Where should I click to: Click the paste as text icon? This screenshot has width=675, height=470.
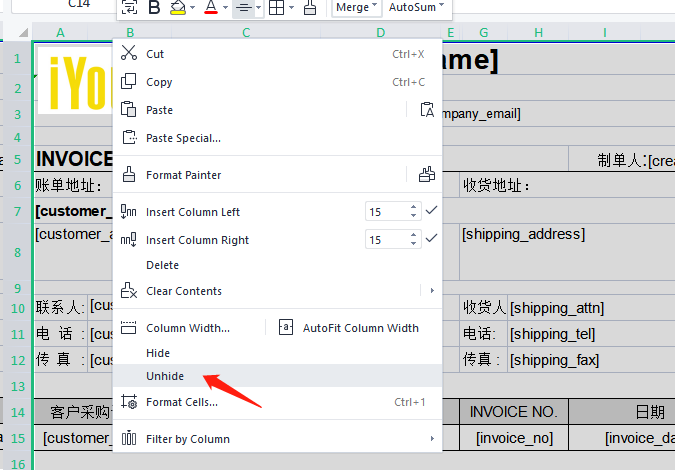pyautogui.click(x=427, y=110)
